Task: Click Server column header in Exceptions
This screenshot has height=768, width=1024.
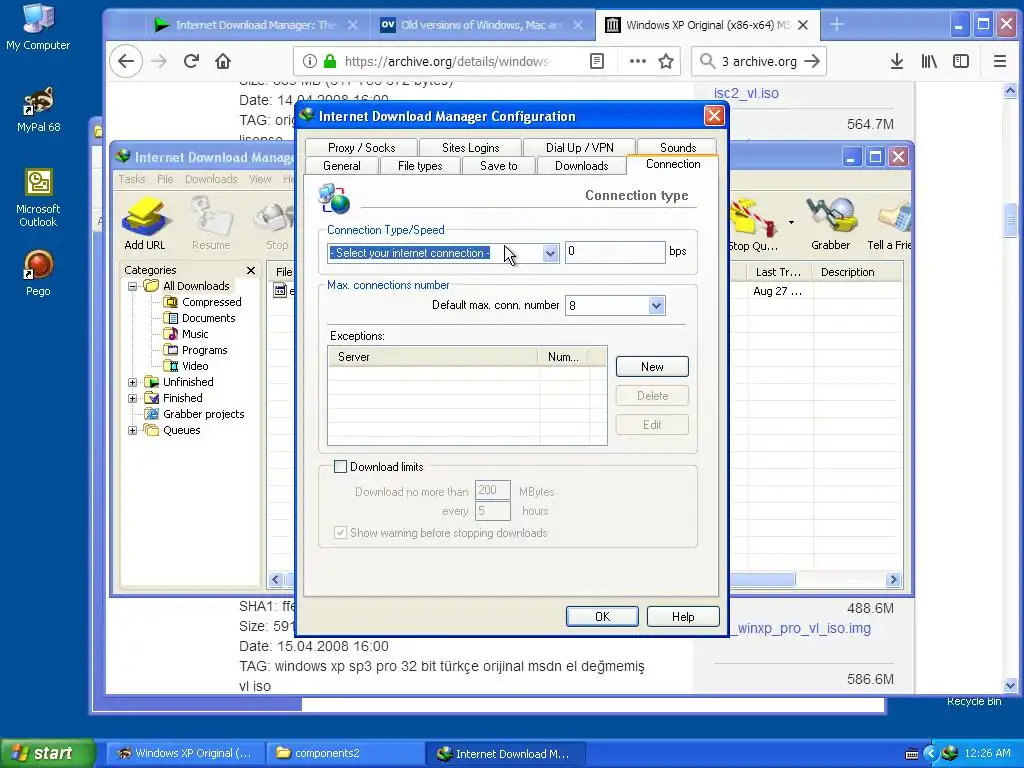Action: click(x=433, y=357)
